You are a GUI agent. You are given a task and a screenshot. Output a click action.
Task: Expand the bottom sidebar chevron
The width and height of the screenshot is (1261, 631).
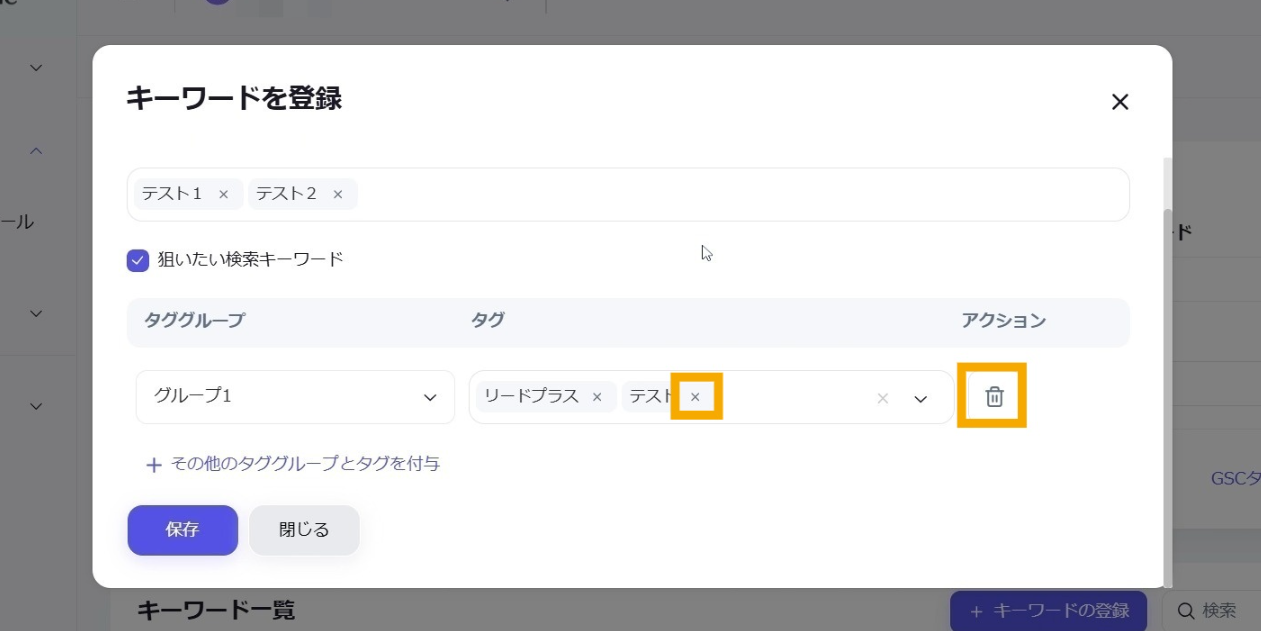(x=36, y=406)
